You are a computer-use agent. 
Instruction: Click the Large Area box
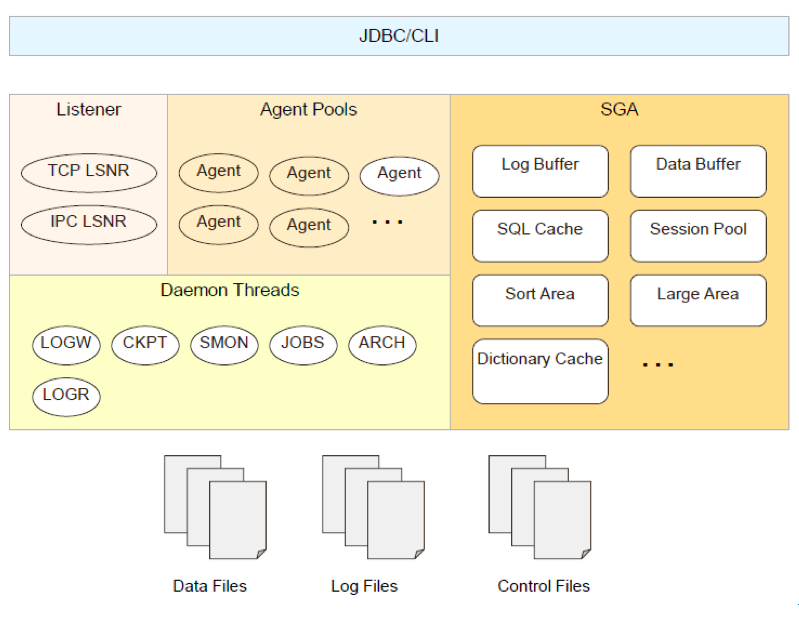(698, 300)
